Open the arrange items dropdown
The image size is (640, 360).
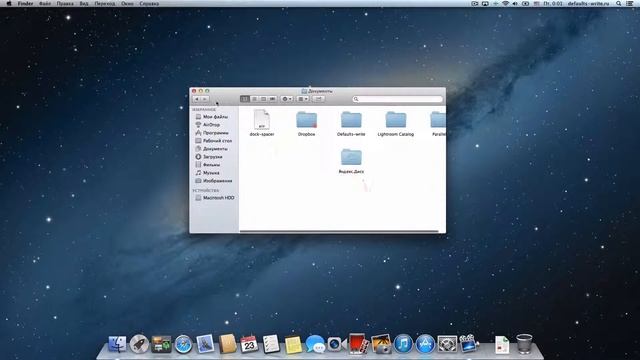click(303, 99)
